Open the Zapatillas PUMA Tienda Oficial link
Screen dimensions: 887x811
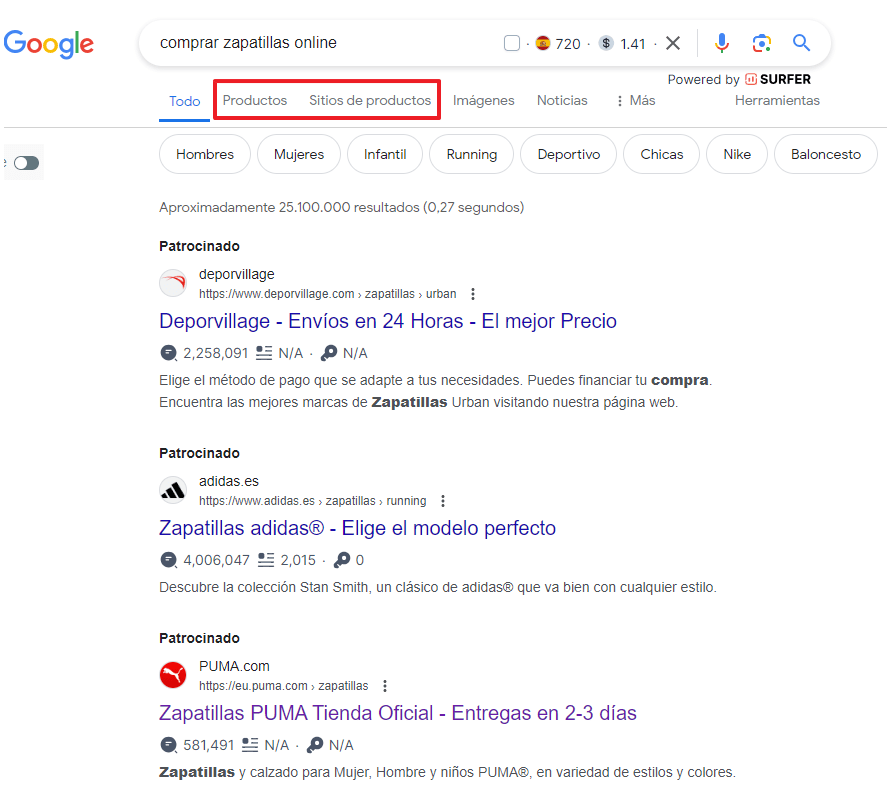(x=398, y=713)
